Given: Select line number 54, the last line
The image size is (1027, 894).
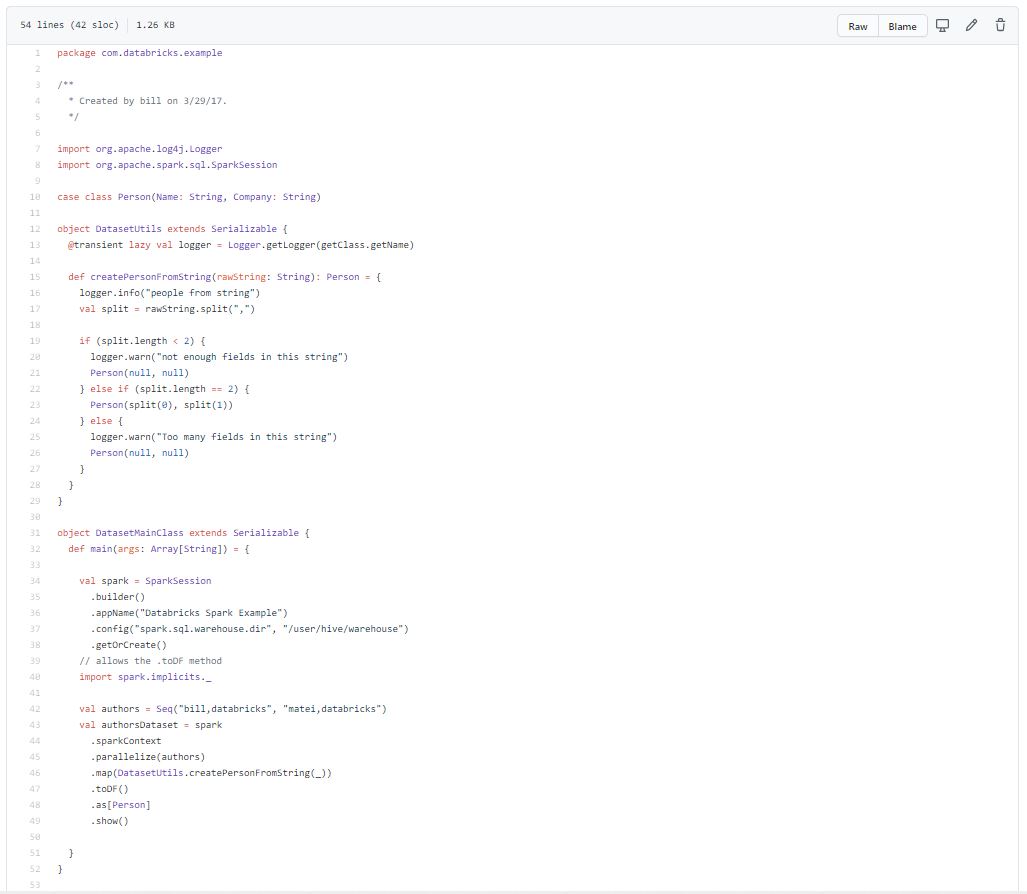Looking at the screenshot, I should click(x=34, y=891).
